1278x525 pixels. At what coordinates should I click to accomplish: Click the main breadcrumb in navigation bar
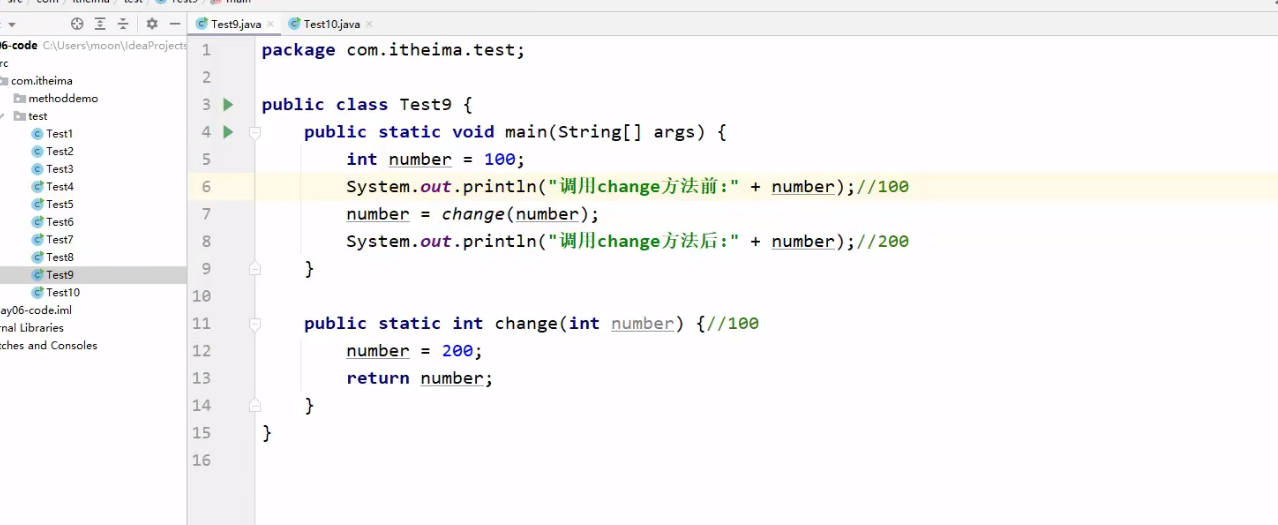click(x=238, y=2)
